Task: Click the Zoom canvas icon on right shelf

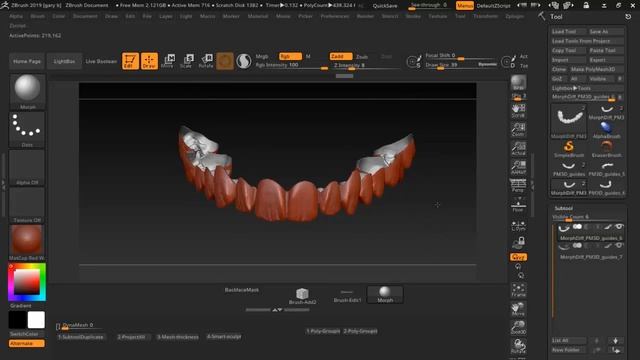Action: [518, 129]
